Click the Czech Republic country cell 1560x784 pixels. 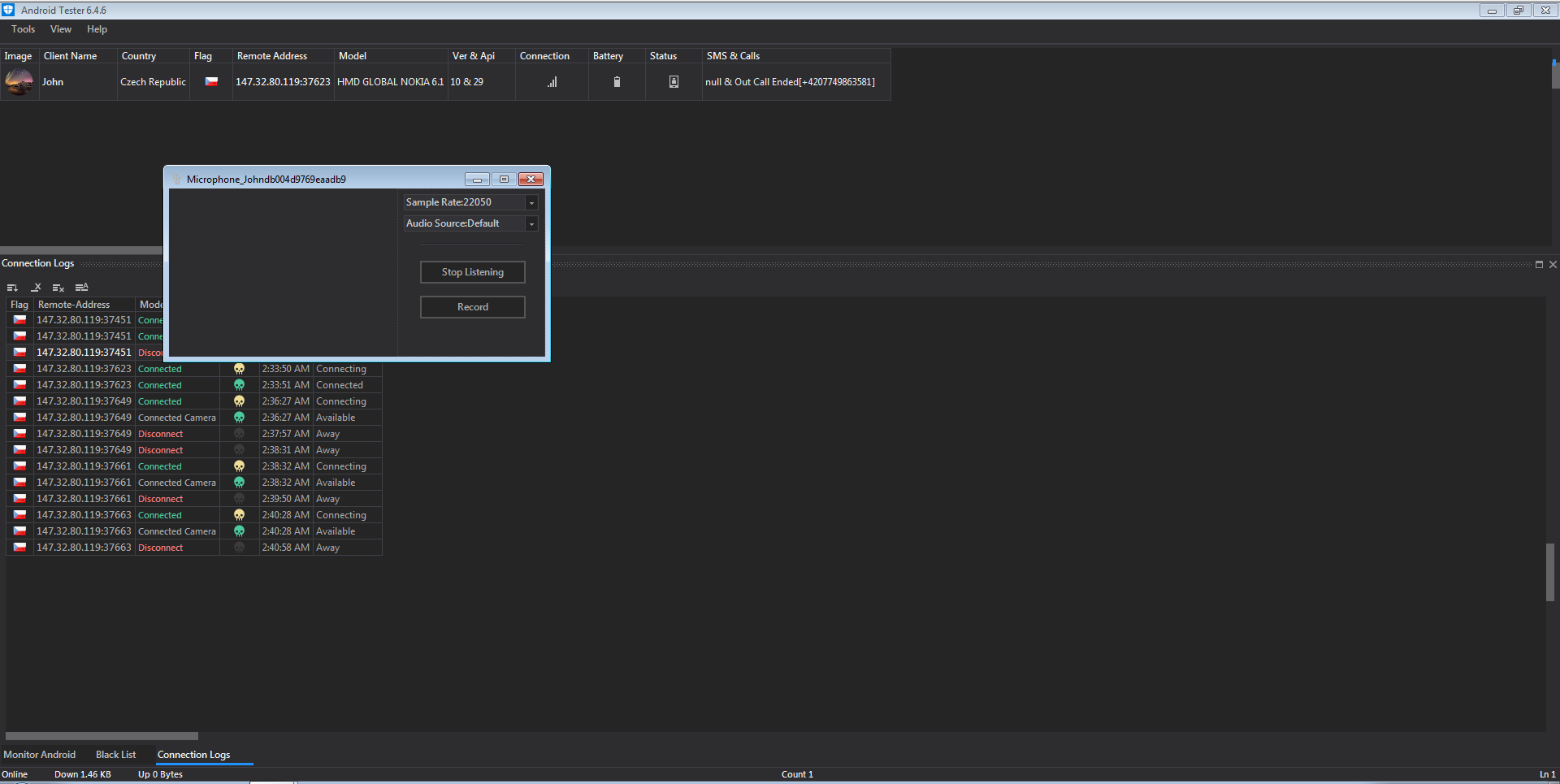pos(153,82)
